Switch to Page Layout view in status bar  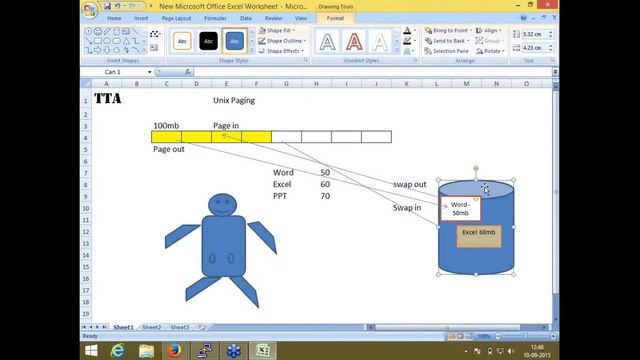point(460,336)
